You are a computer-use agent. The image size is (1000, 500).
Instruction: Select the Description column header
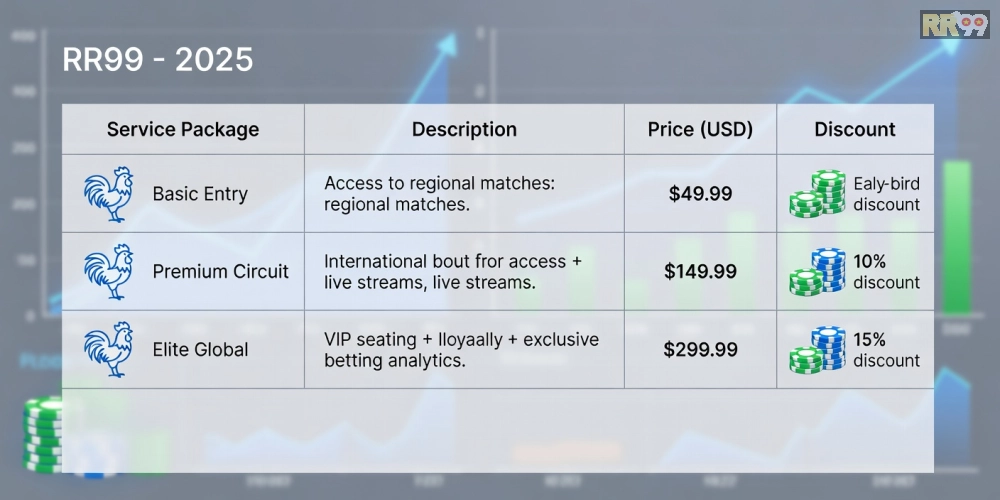click(x=464, y=129)
